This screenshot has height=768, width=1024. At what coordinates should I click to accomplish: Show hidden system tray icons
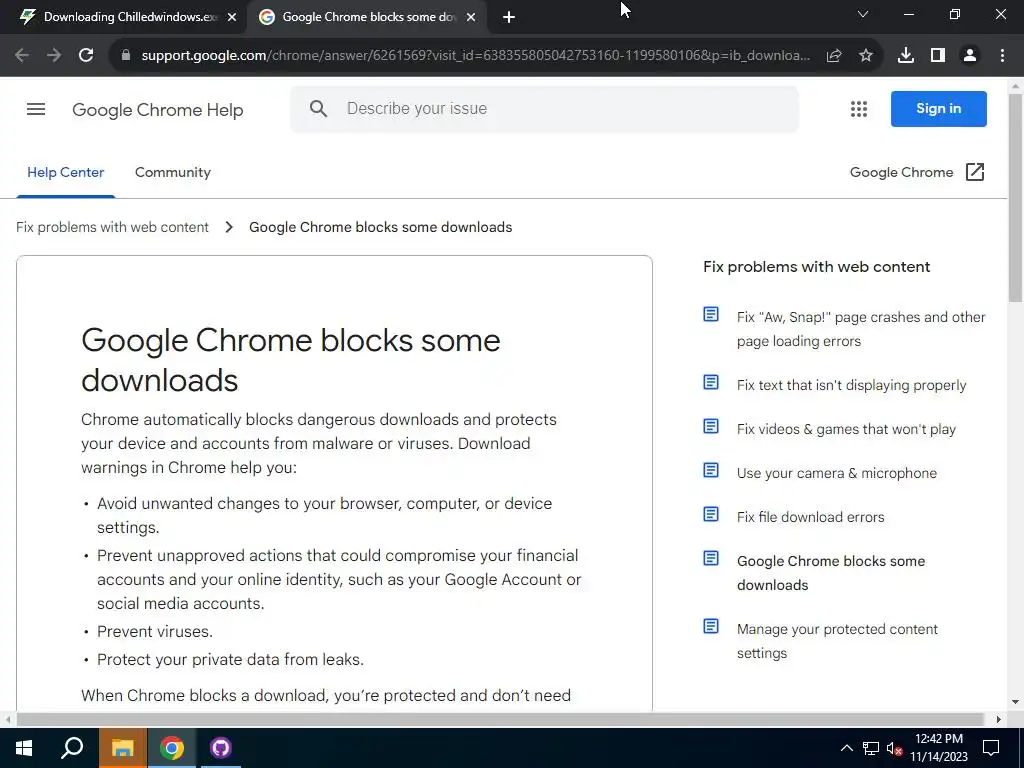[846, 748]
